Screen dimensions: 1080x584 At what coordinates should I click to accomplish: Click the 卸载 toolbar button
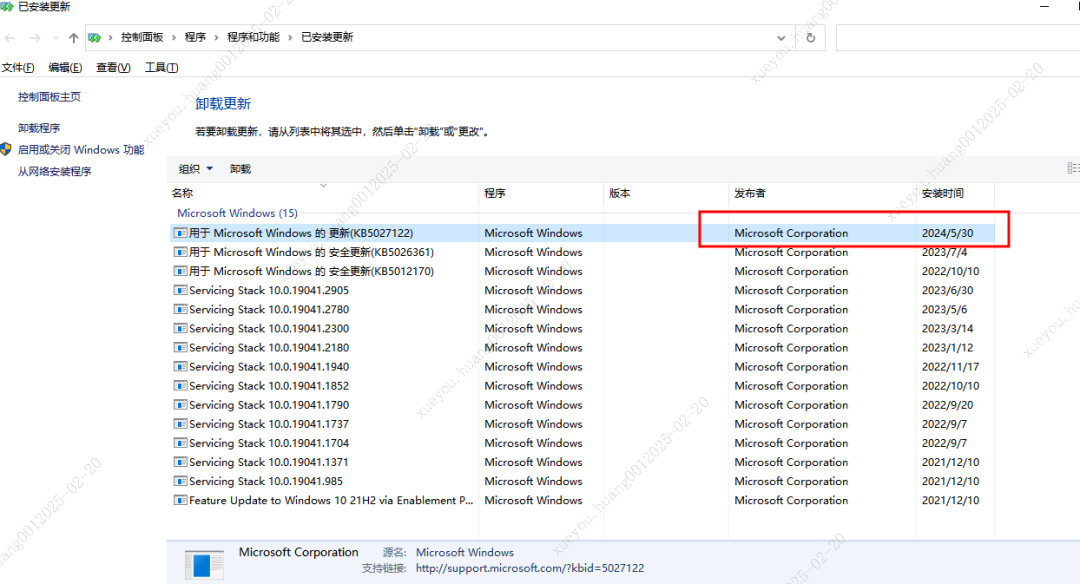coord(240,169)
